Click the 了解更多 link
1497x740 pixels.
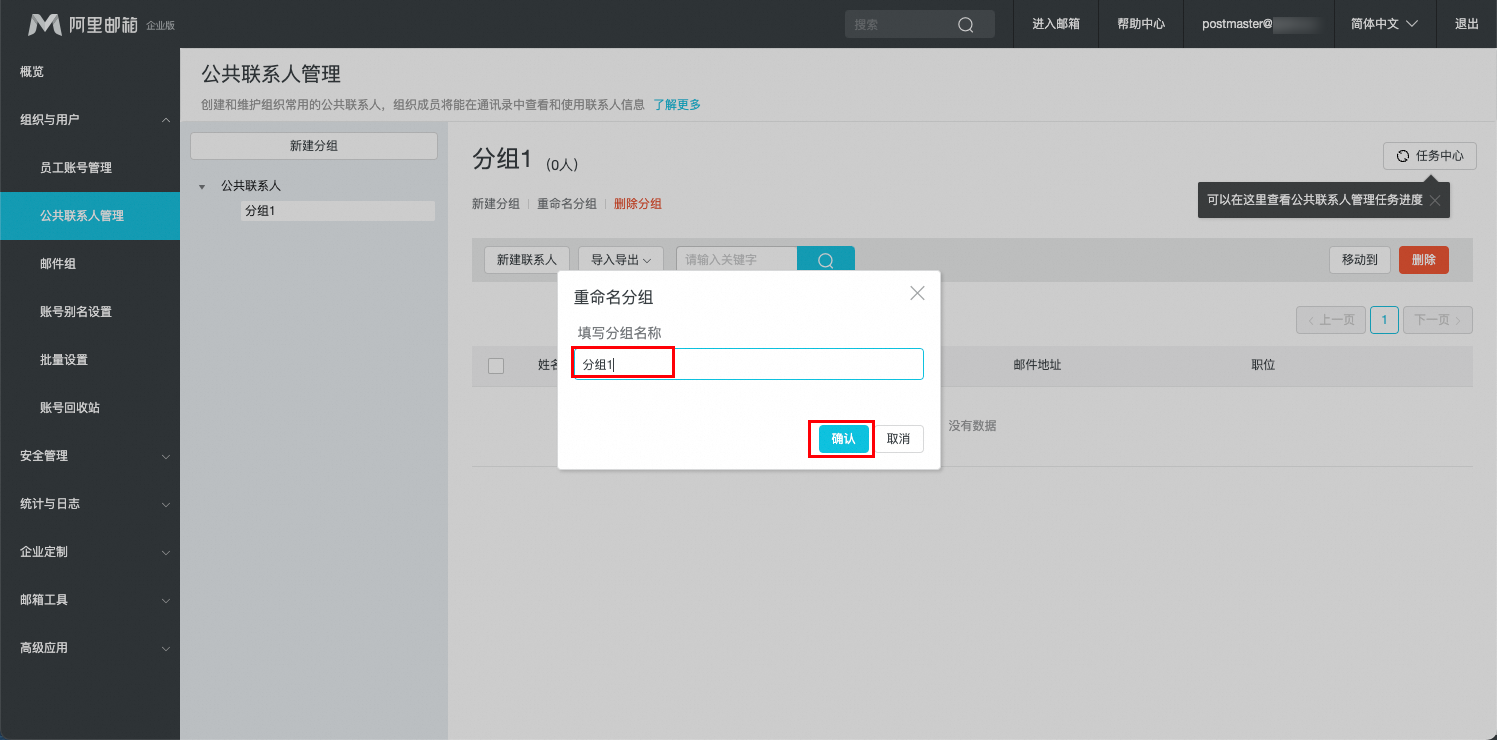pyautogui.click(x=677, y=104)
